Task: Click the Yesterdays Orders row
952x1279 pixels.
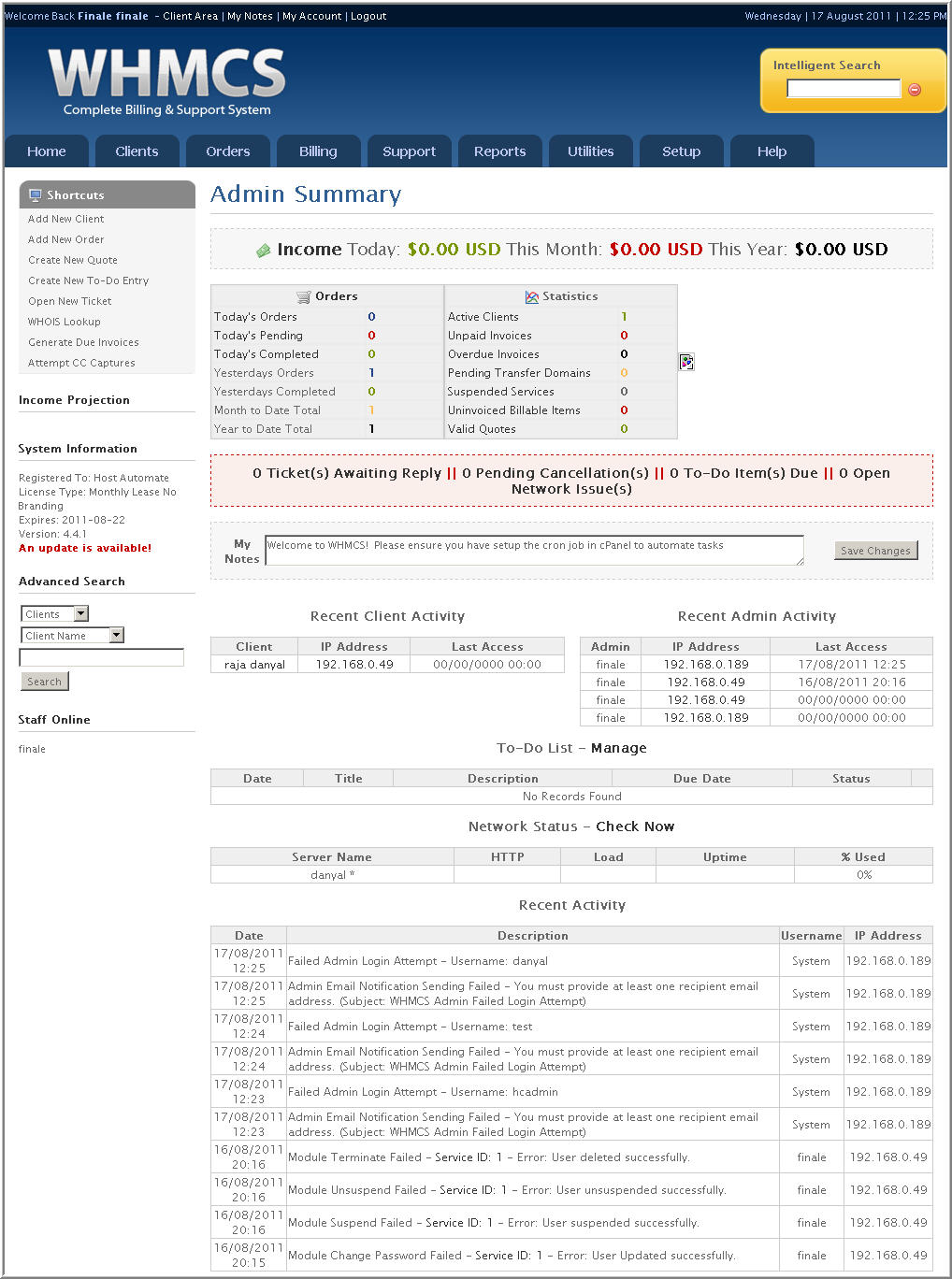Action: coord(326,373)
